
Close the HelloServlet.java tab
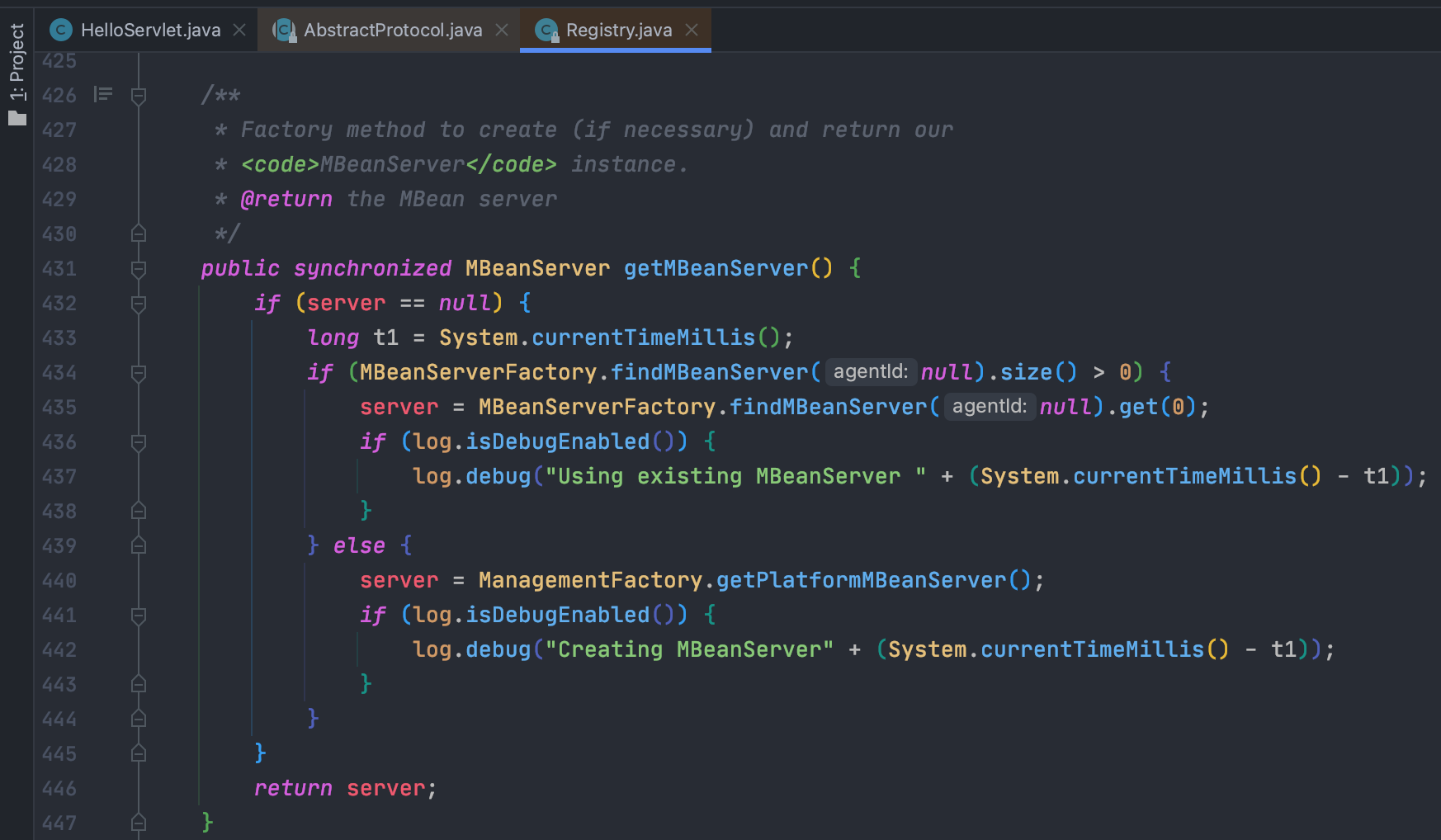pos(239,31)
